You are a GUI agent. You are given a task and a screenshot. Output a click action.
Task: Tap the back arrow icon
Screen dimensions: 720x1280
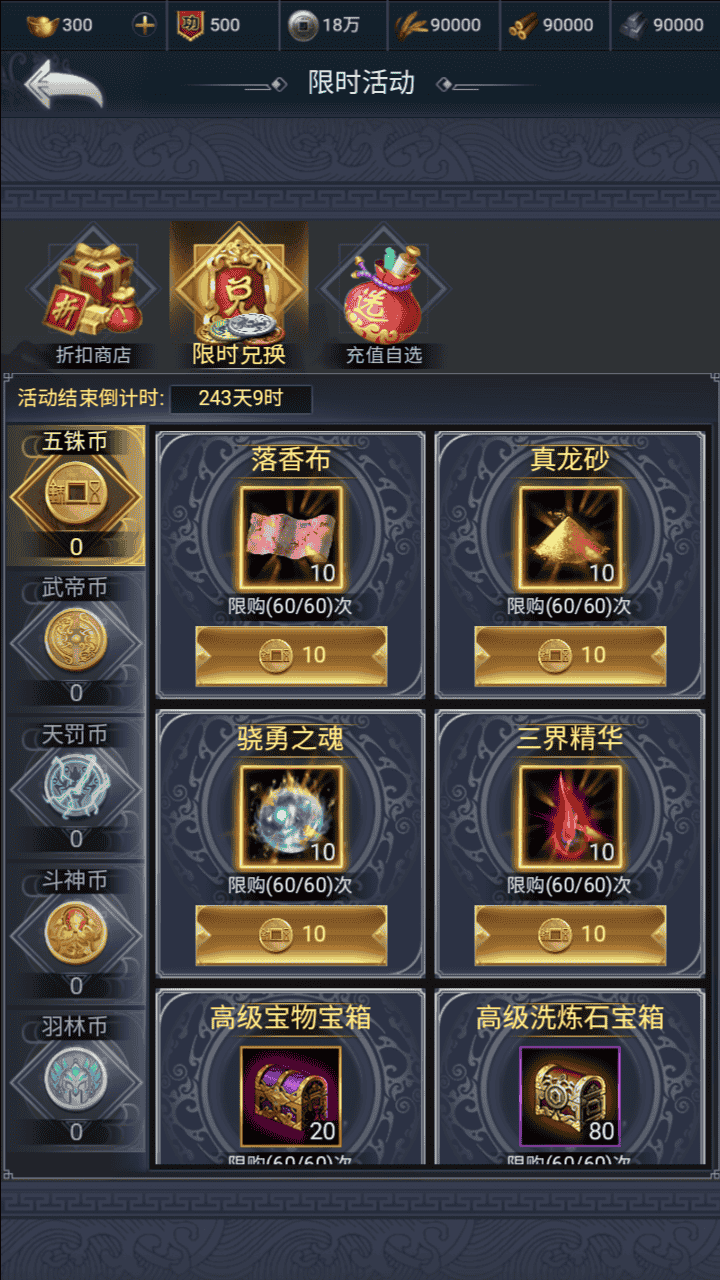[x=64, y=84]
